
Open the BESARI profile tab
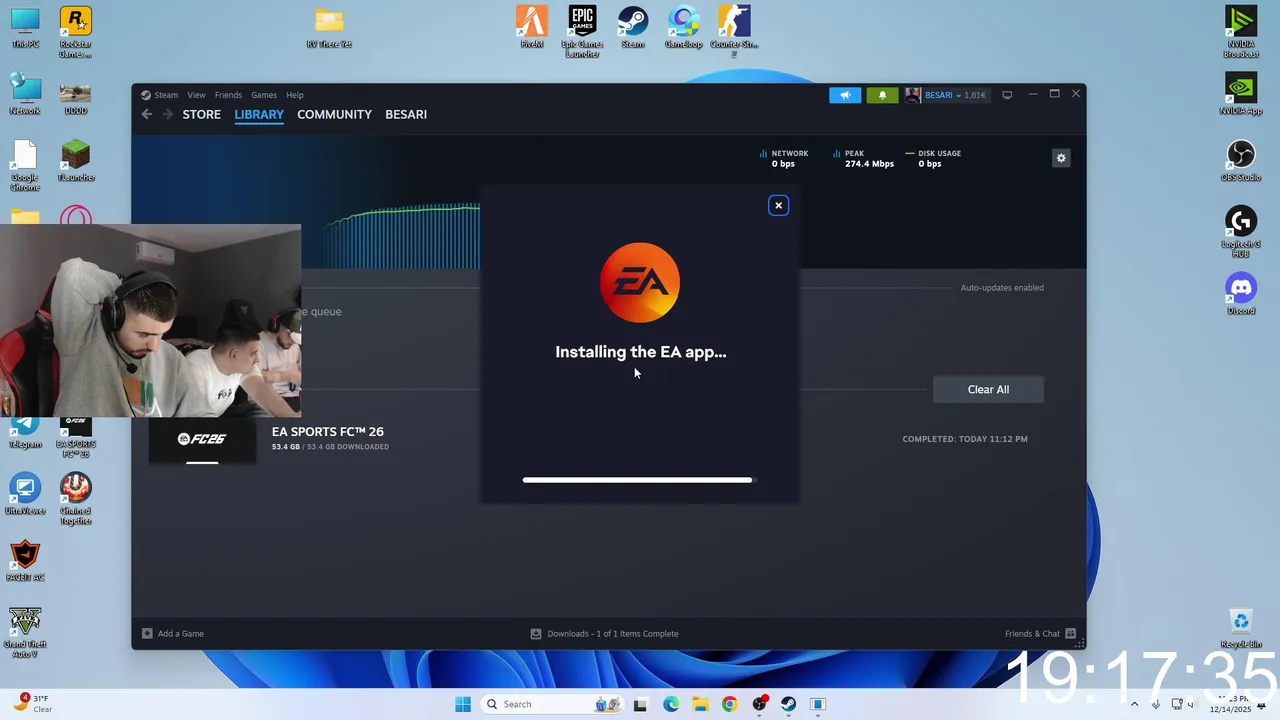point(406,114)
